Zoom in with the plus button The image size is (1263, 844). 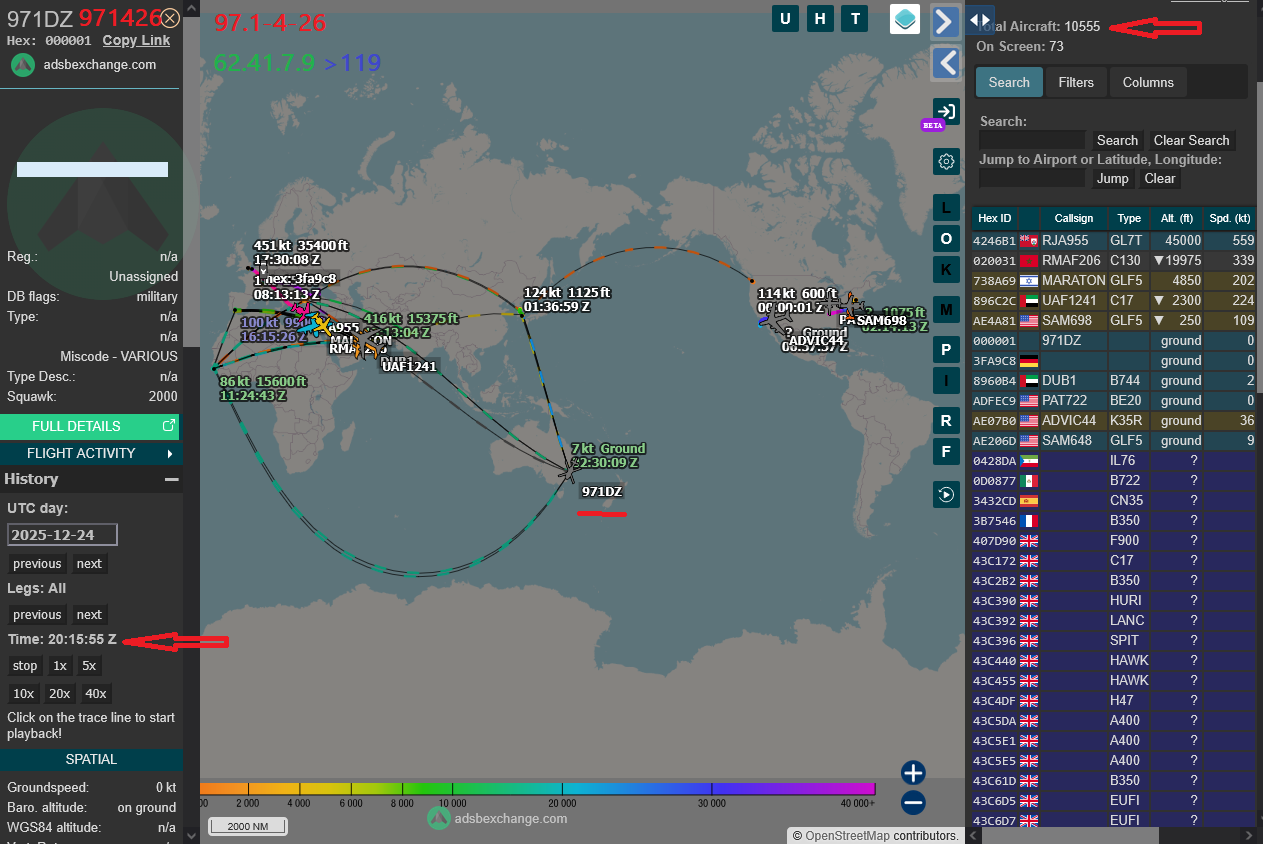(x=913, y=773)
